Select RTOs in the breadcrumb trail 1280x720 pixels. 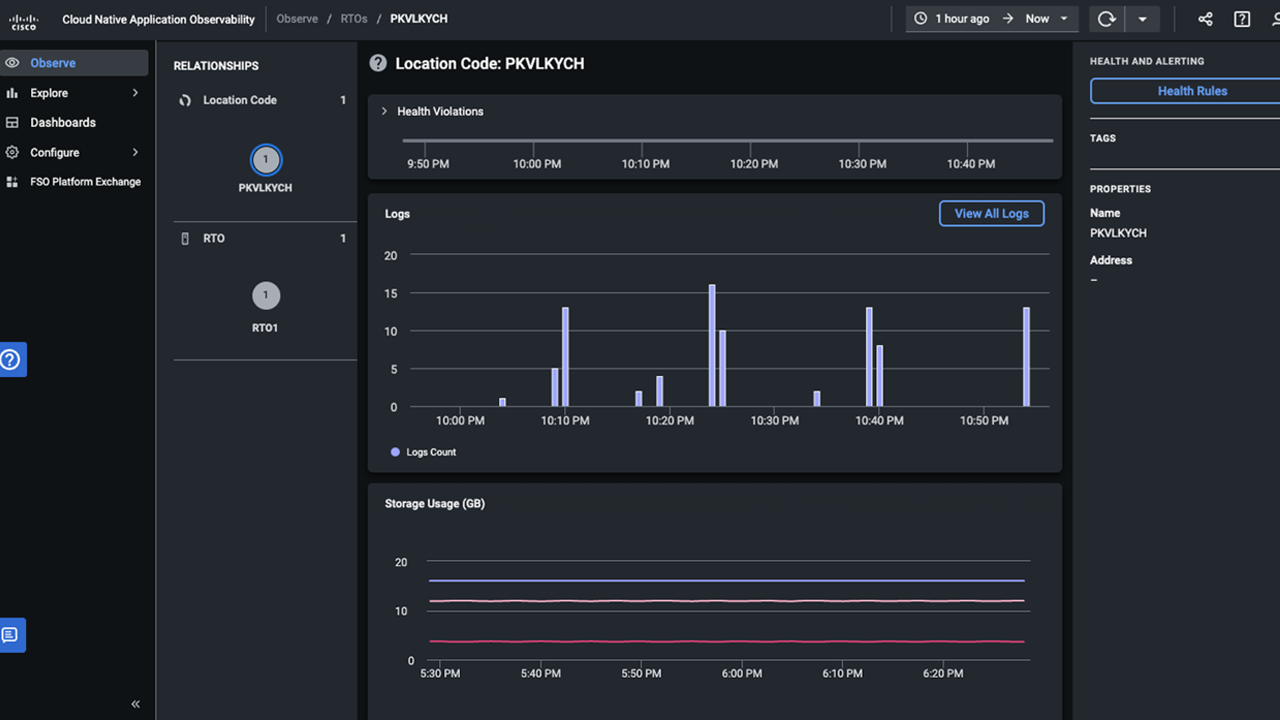[354, 18]
